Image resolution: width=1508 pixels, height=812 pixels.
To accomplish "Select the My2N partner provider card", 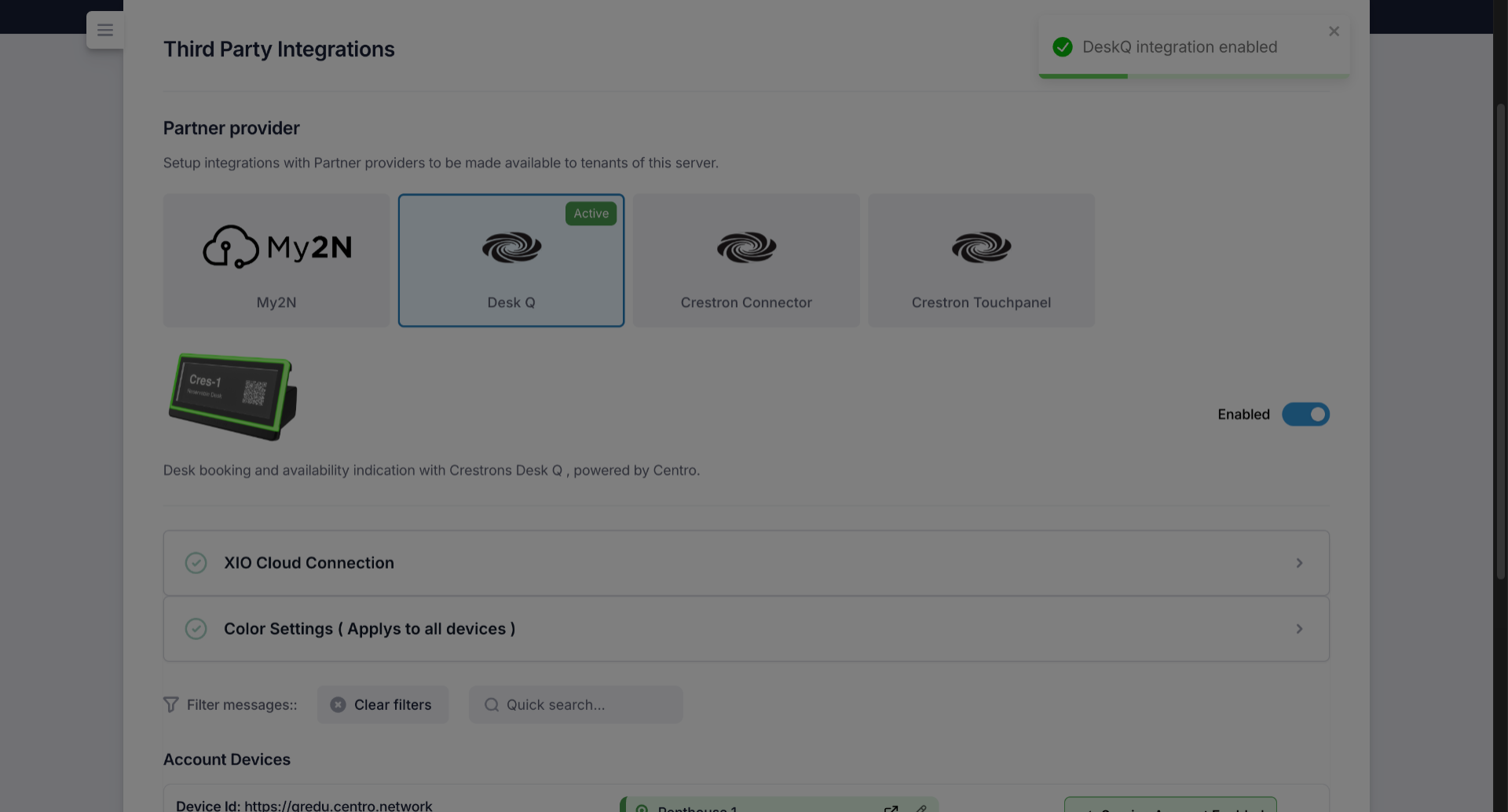I will [x=276, y=260].
